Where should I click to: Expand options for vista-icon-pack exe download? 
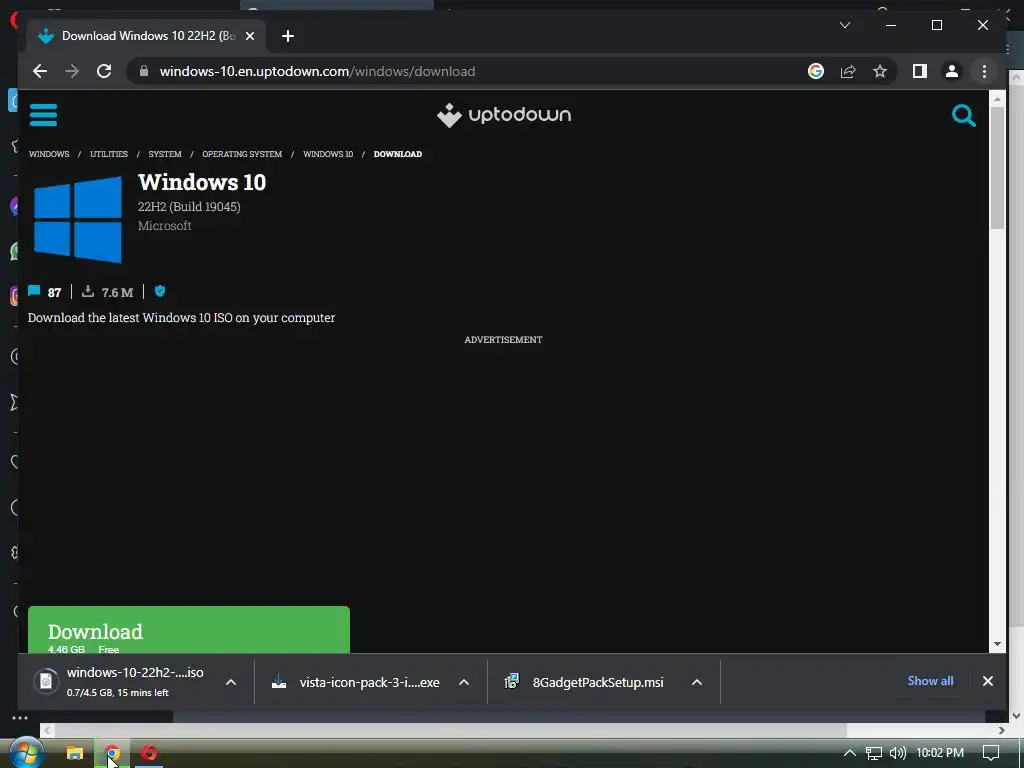(x=464, y=682)
